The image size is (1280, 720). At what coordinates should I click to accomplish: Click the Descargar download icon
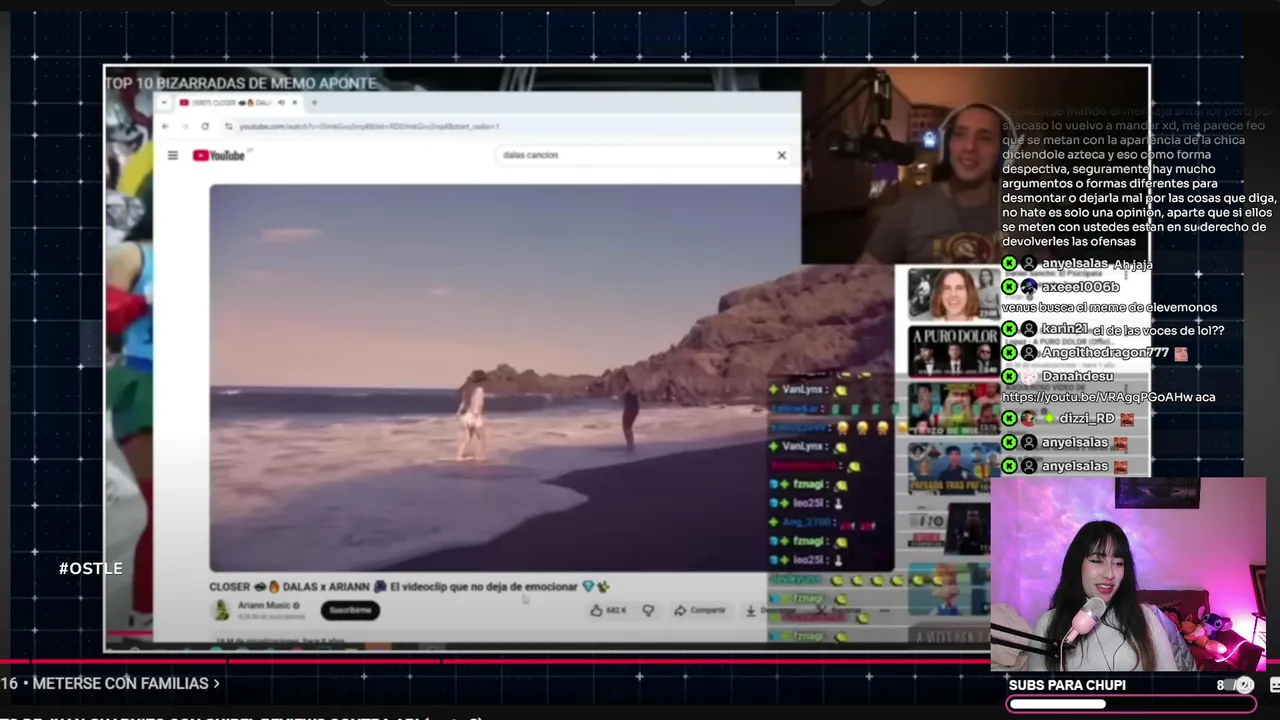tap(751, 610)
